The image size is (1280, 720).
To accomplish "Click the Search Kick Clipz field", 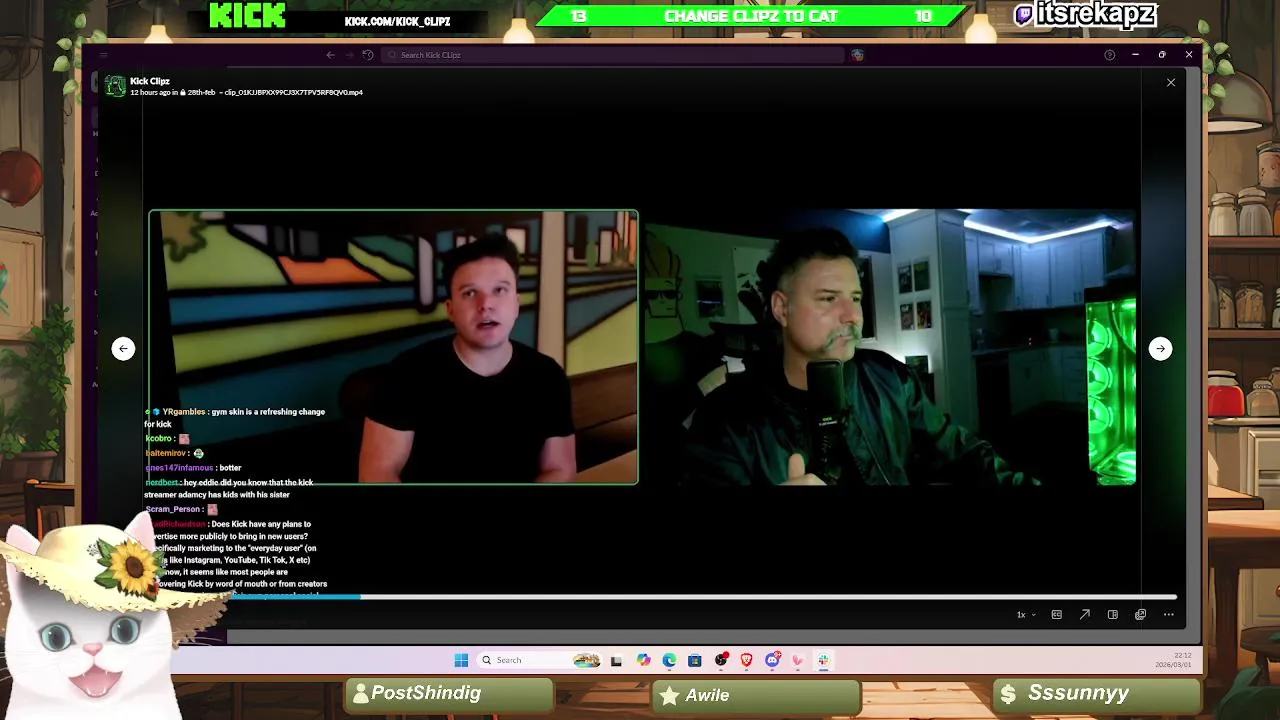I will (613, 55).
